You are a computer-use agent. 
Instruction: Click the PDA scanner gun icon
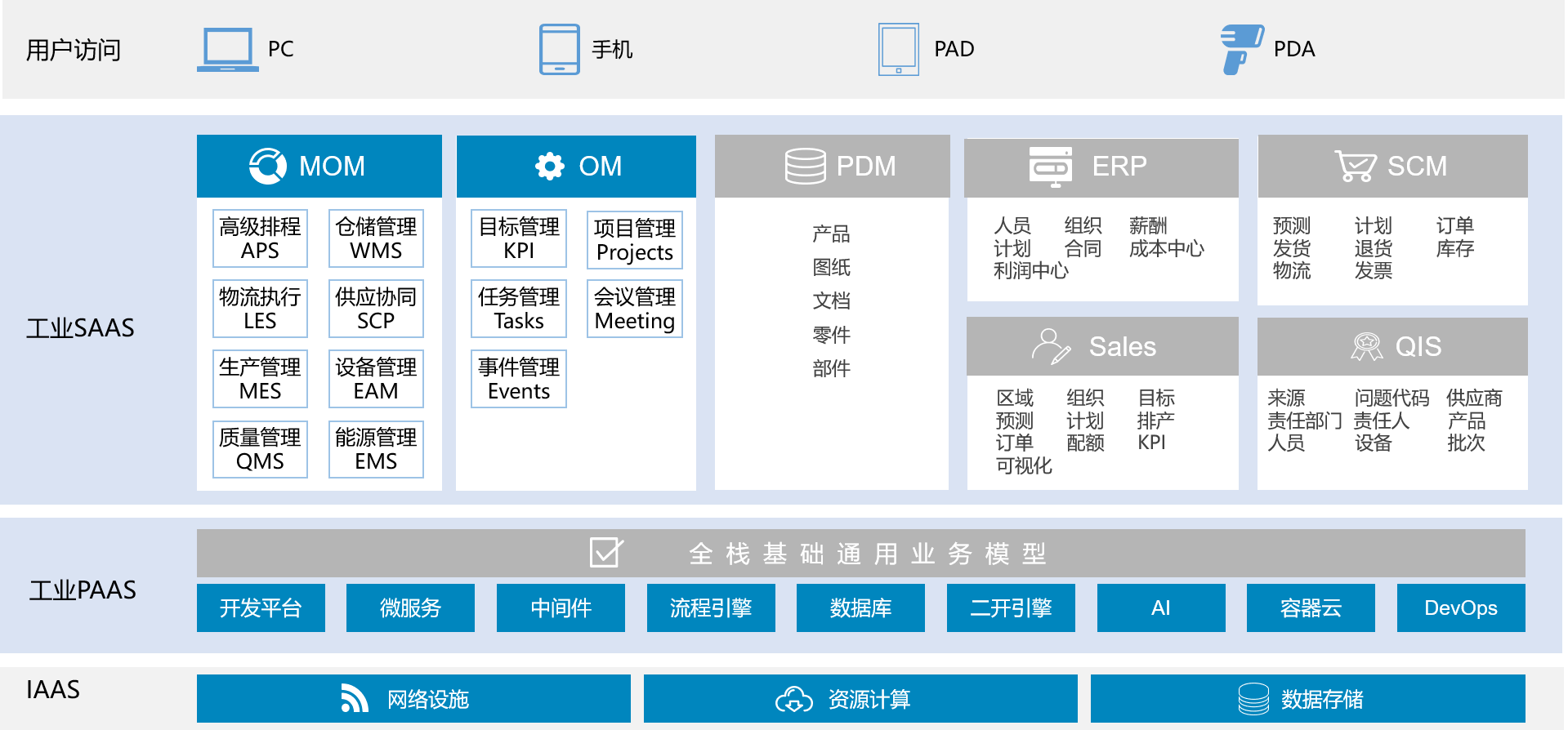click(1240, 49)
